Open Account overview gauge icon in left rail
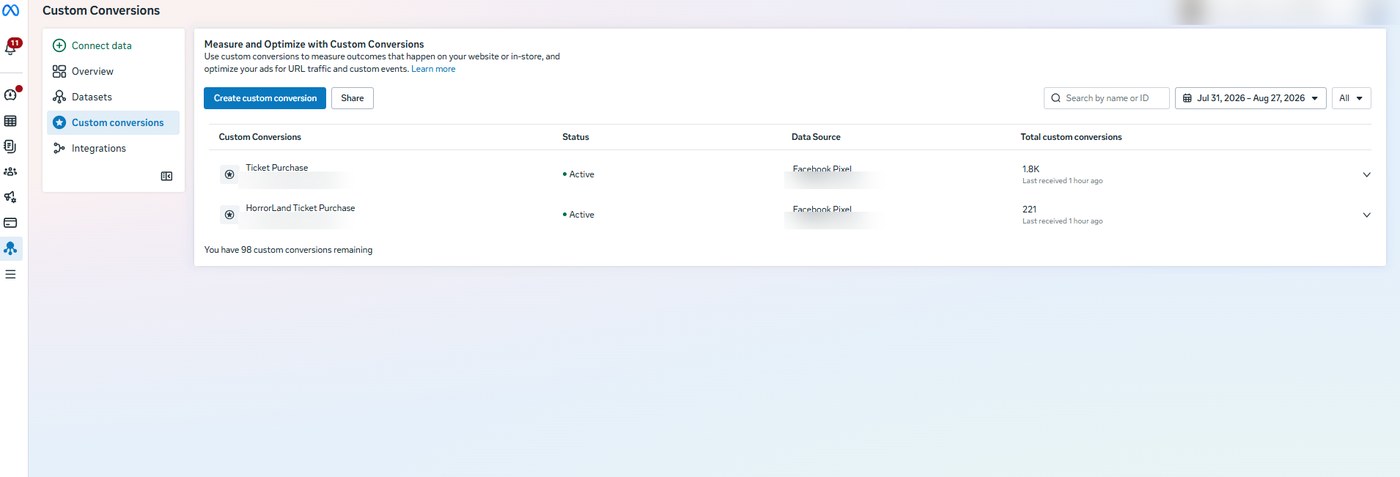This screenshot has width=1400, height=477. pos(10,95)
